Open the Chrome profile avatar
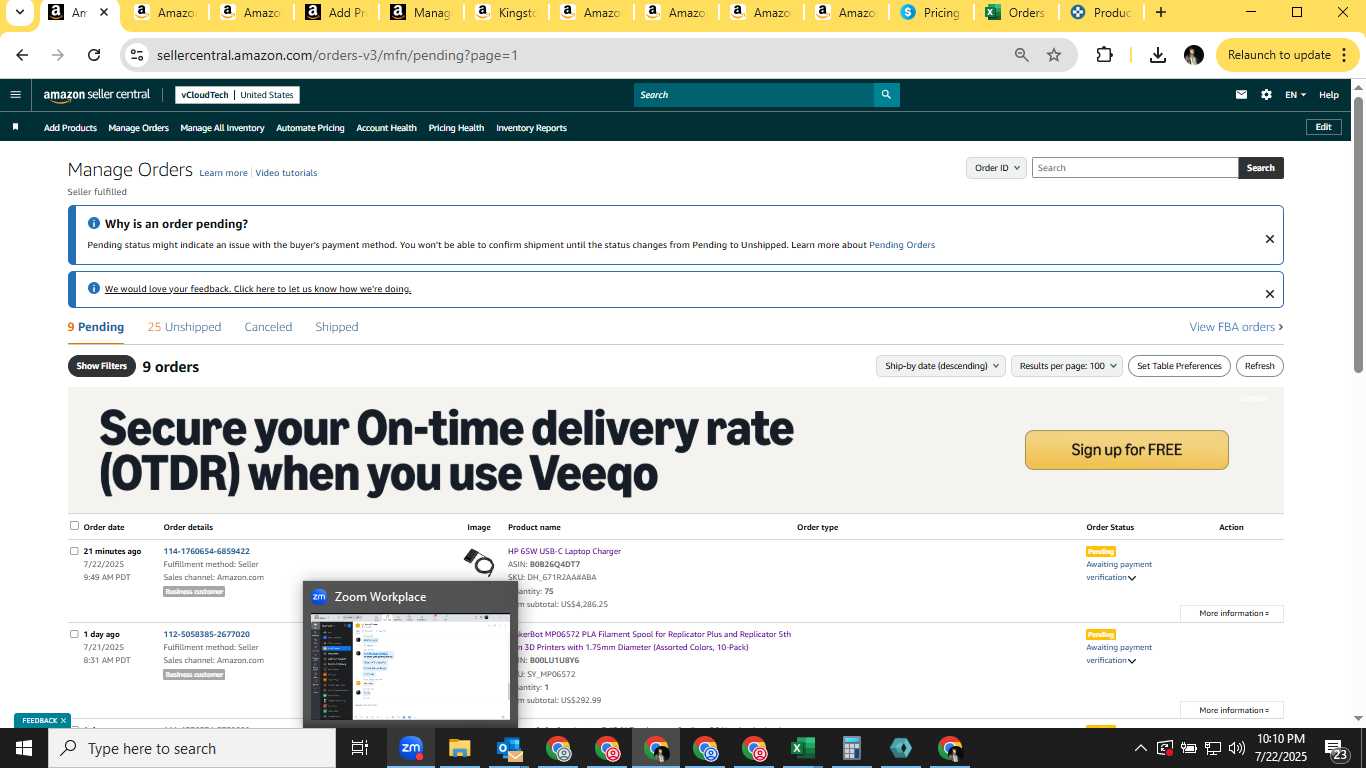Viewport: 1366px width, 768px height. click(1193, 55)
